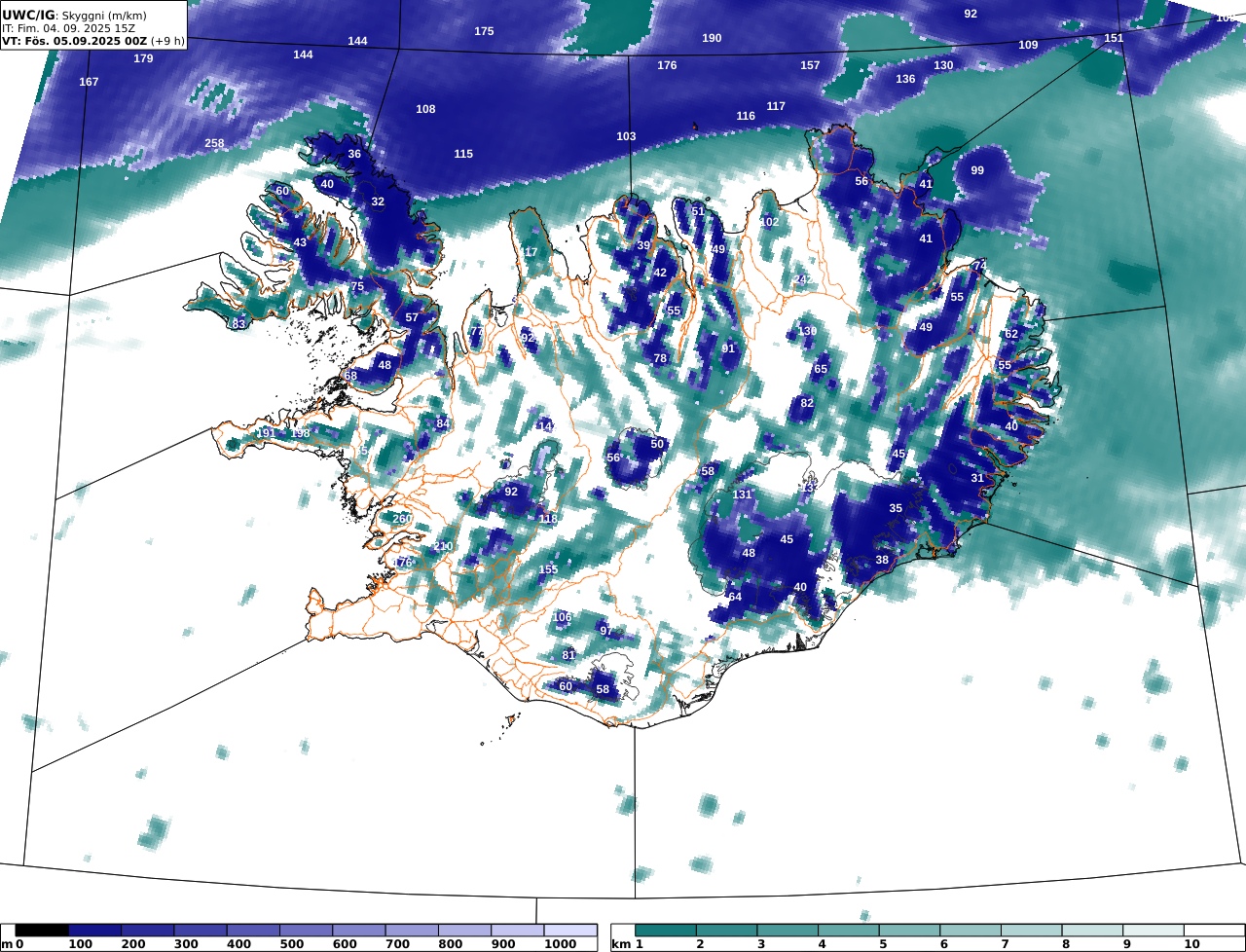This screenshot has width=1246, height=952.
Task: Click the visibility value '62' on the east coast
Action: (x=1011, y=334)
